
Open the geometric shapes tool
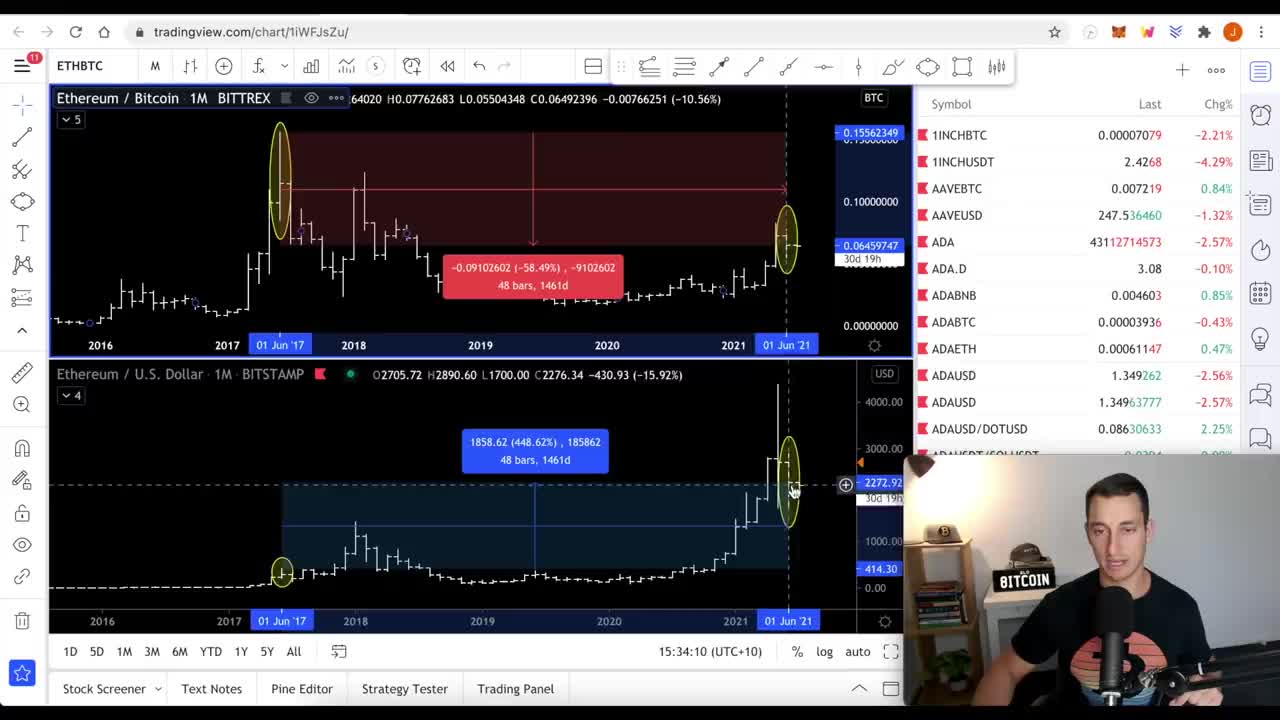pyautogui.click(x=22, y=201)
